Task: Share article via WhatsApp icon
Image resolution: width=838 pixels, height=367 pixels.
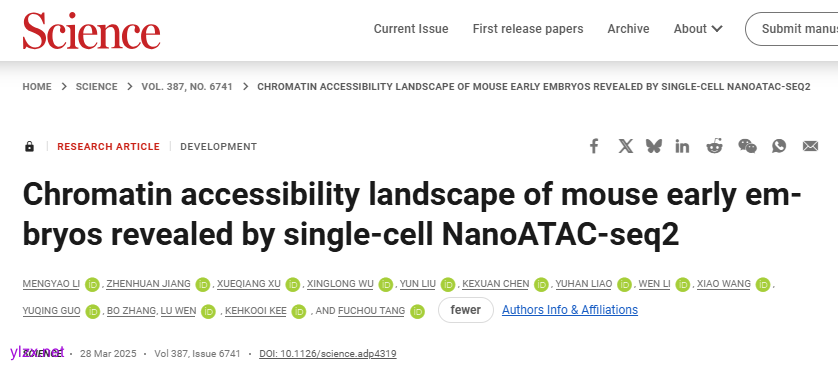Action: coord(779,146)
